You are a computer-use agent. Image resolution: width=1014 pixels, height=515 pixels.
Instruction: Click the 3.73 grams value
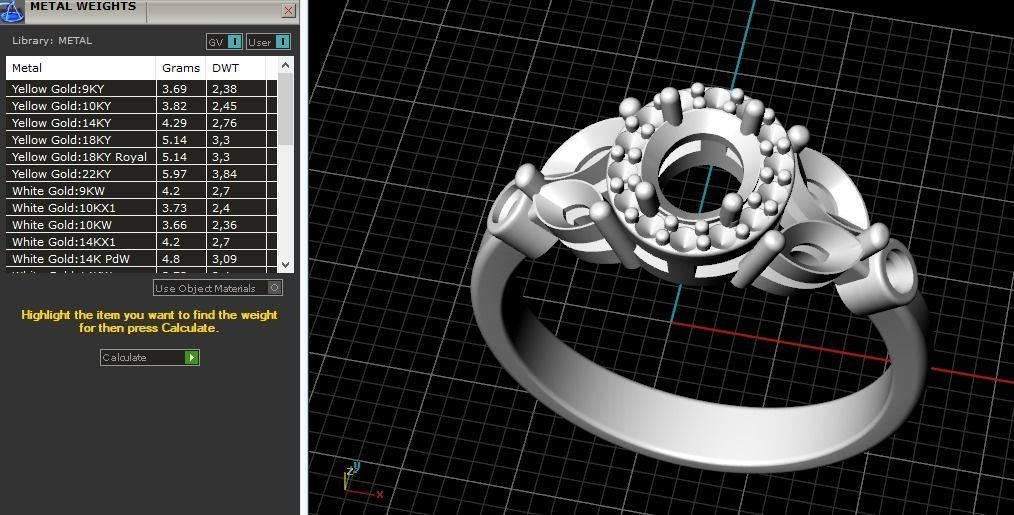(175, 208)
